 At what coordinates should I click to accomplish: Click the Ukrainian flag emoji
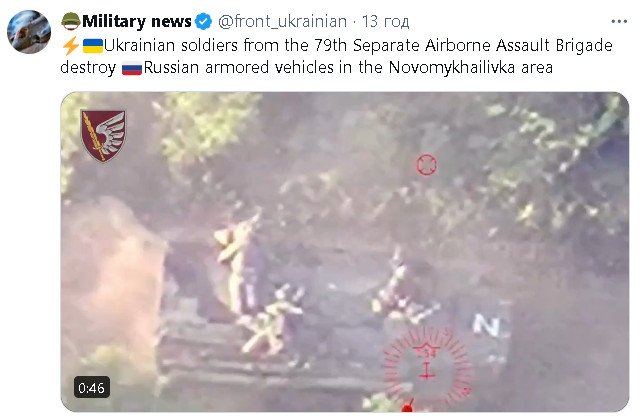point(93,46)
